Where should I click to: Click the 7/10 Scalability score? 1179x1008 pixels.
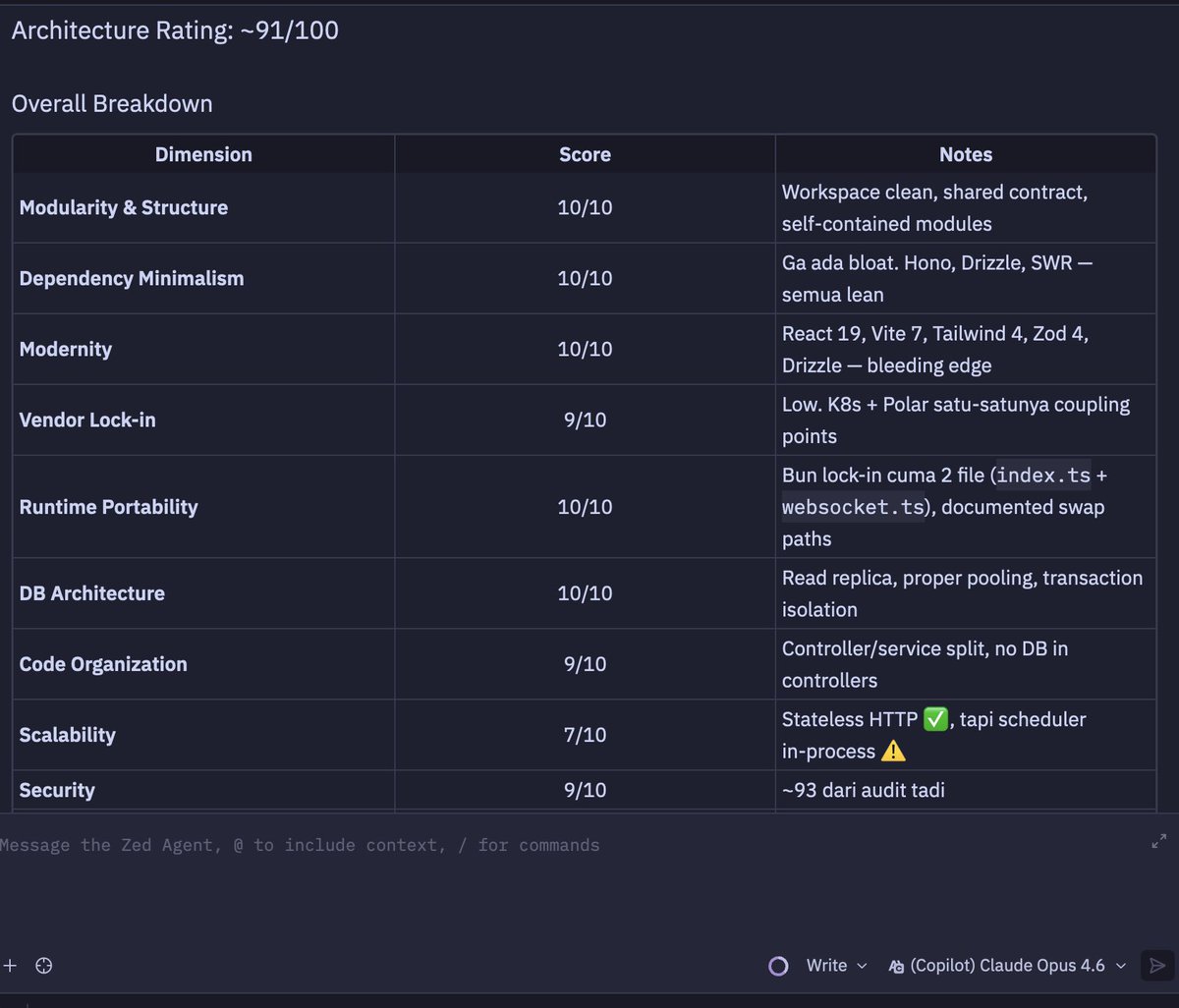pyautogui.click(x=585, y=735)
